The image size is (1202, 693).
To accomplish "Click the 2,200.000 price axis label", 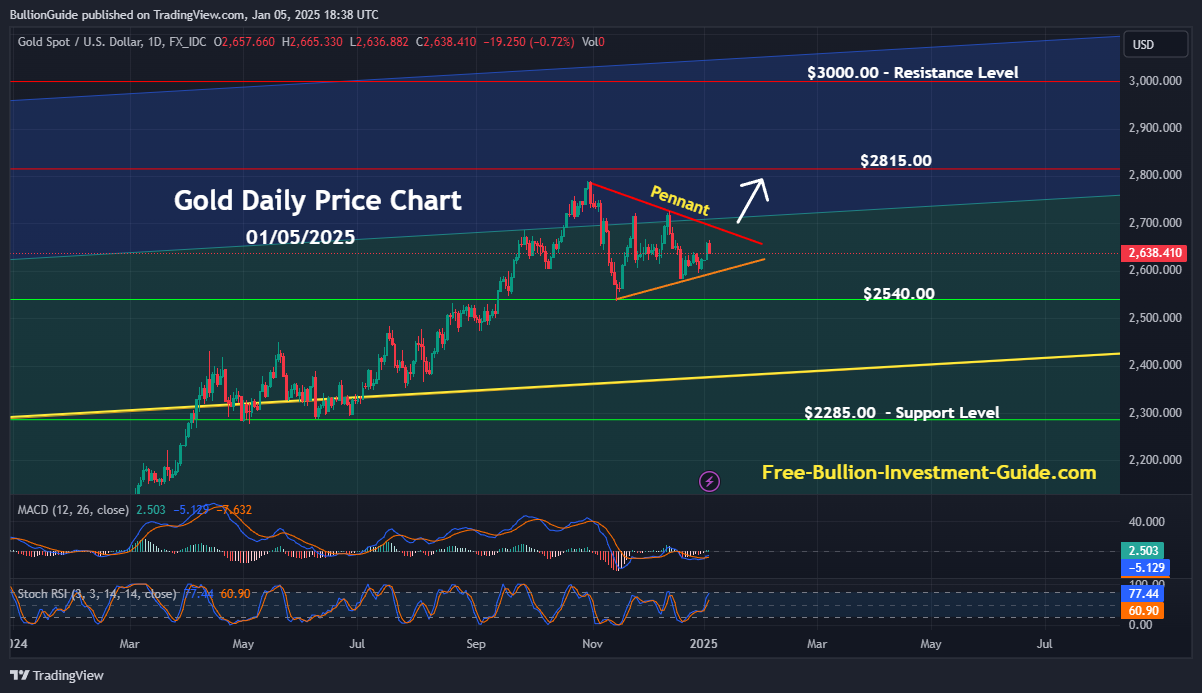I will tap(1157, 460).
